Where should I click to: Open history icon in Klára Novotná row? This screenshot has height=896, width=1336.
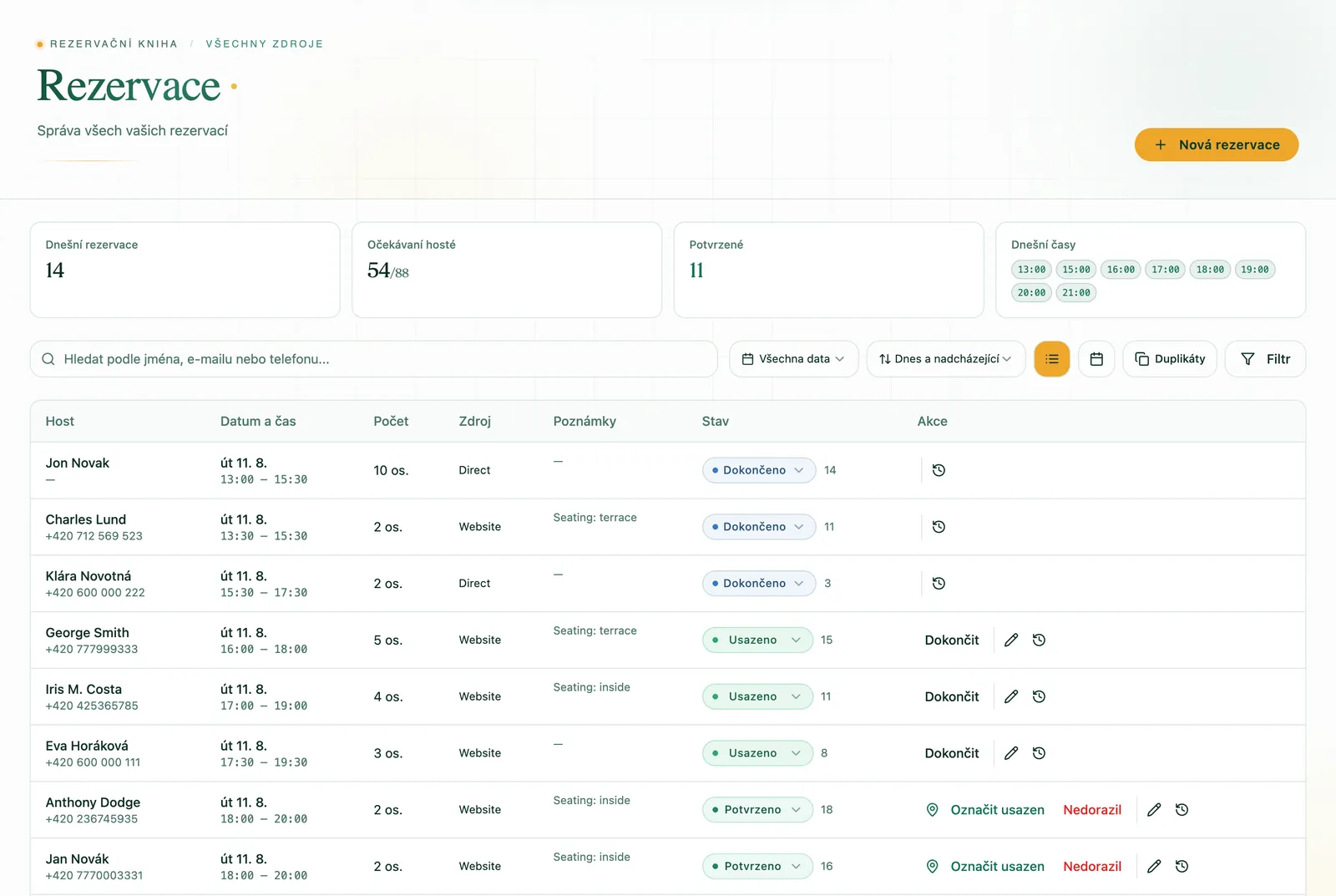click(939, 584)
